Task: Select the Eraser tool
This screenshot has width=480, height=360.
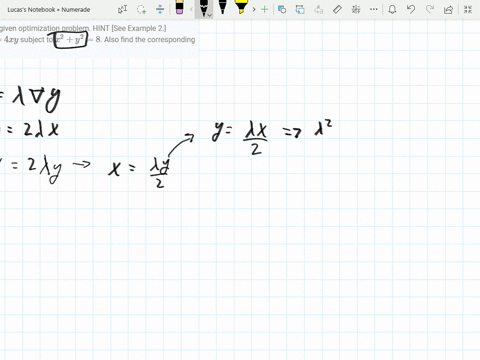Action: [x=179, y=8]
